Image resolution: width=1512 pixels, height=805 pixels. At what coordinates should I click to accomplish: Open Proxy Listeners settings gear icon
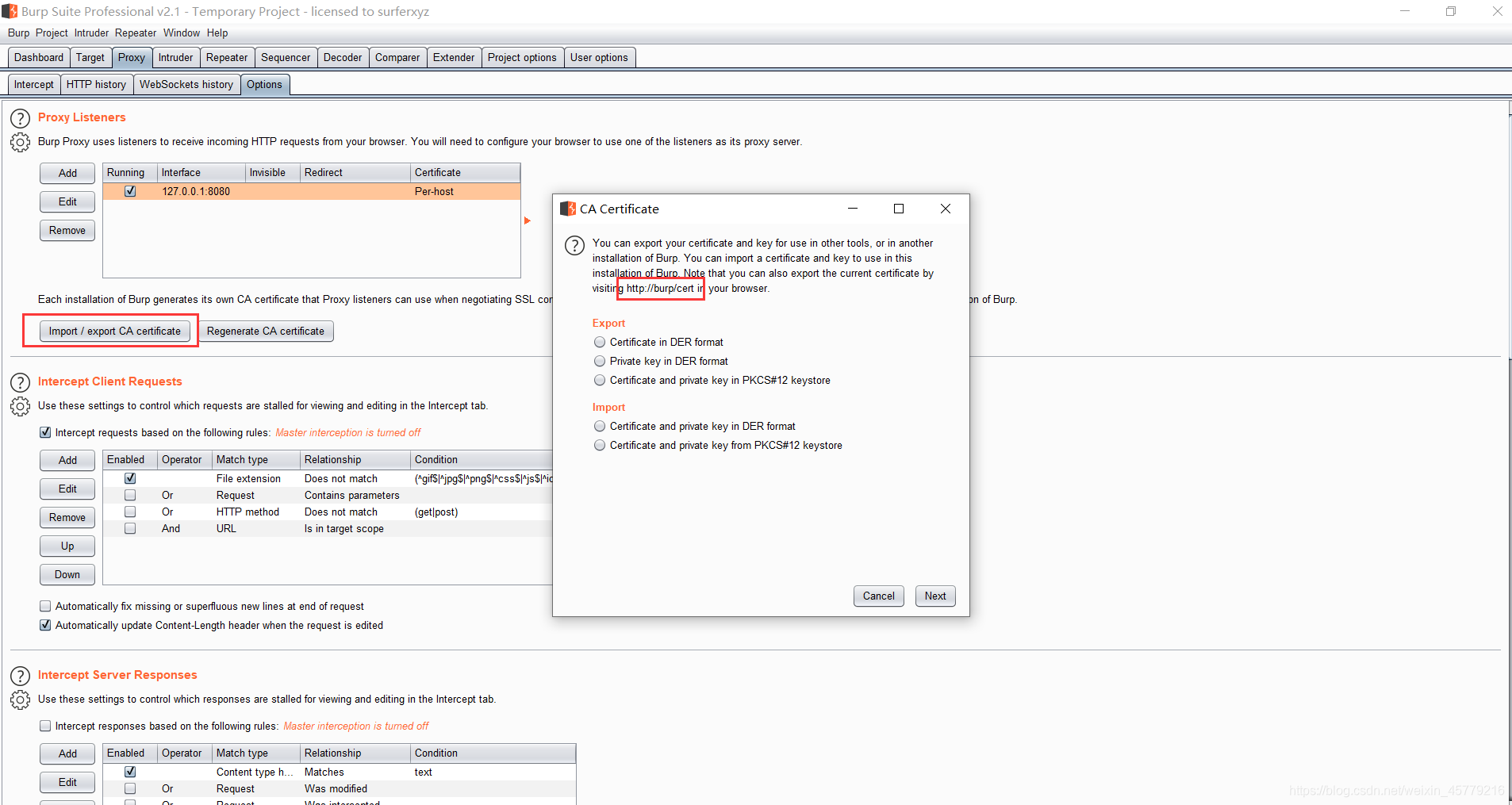pyautogui.click(x=20, y=143)
